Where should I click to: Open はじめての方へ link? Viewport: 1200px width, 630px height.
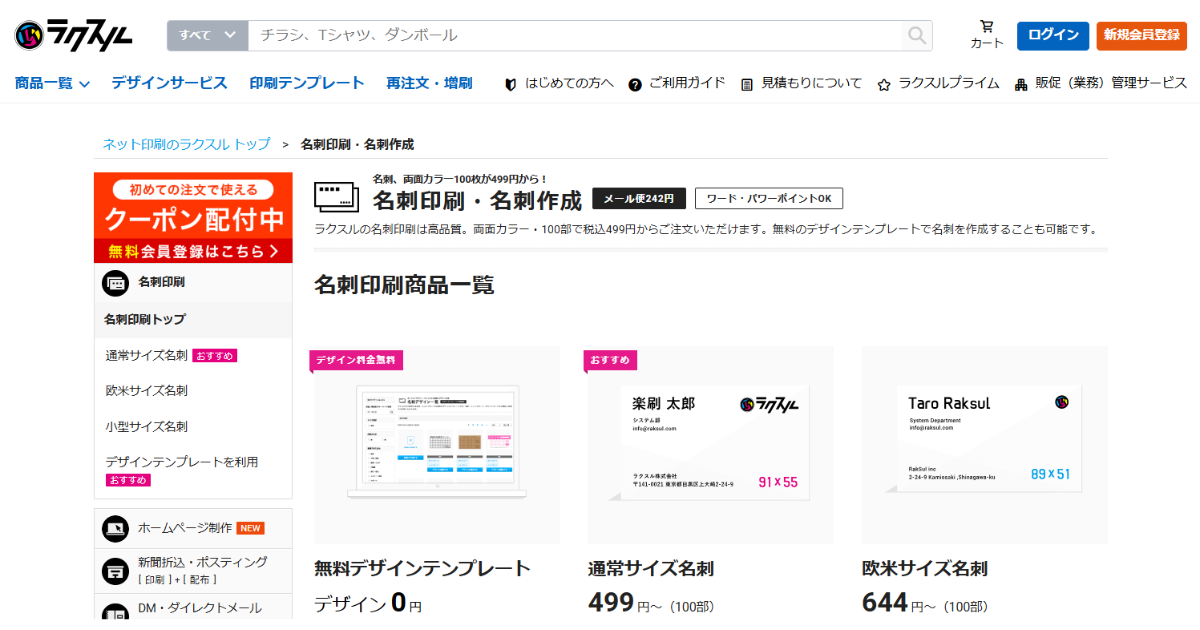tap(570, 83)
